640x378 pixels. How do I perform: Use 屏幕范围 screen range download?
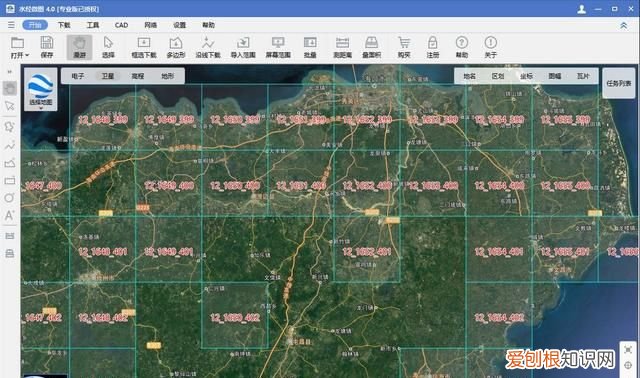278,47
